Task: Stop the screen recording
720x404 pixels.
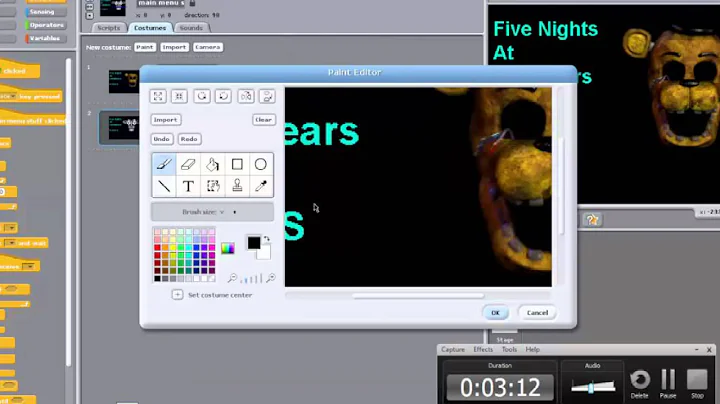Action: 697,384
